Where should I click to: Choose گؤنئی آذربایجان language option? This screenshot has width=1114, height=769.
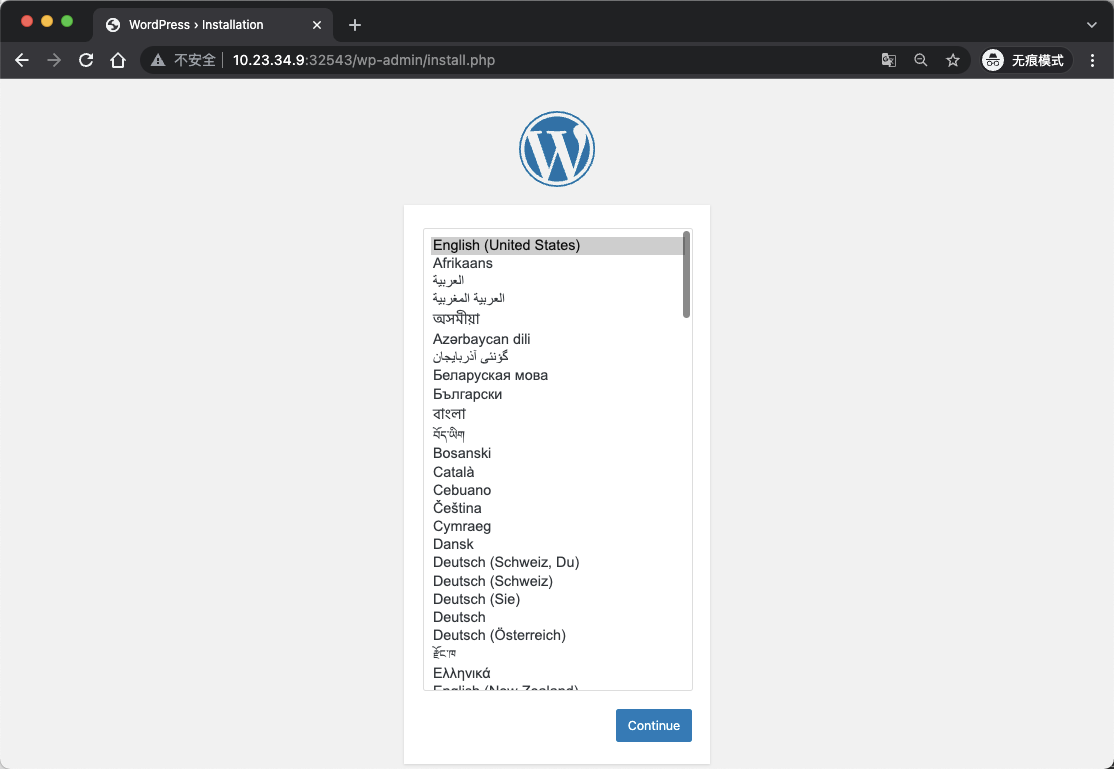point(557,357)
